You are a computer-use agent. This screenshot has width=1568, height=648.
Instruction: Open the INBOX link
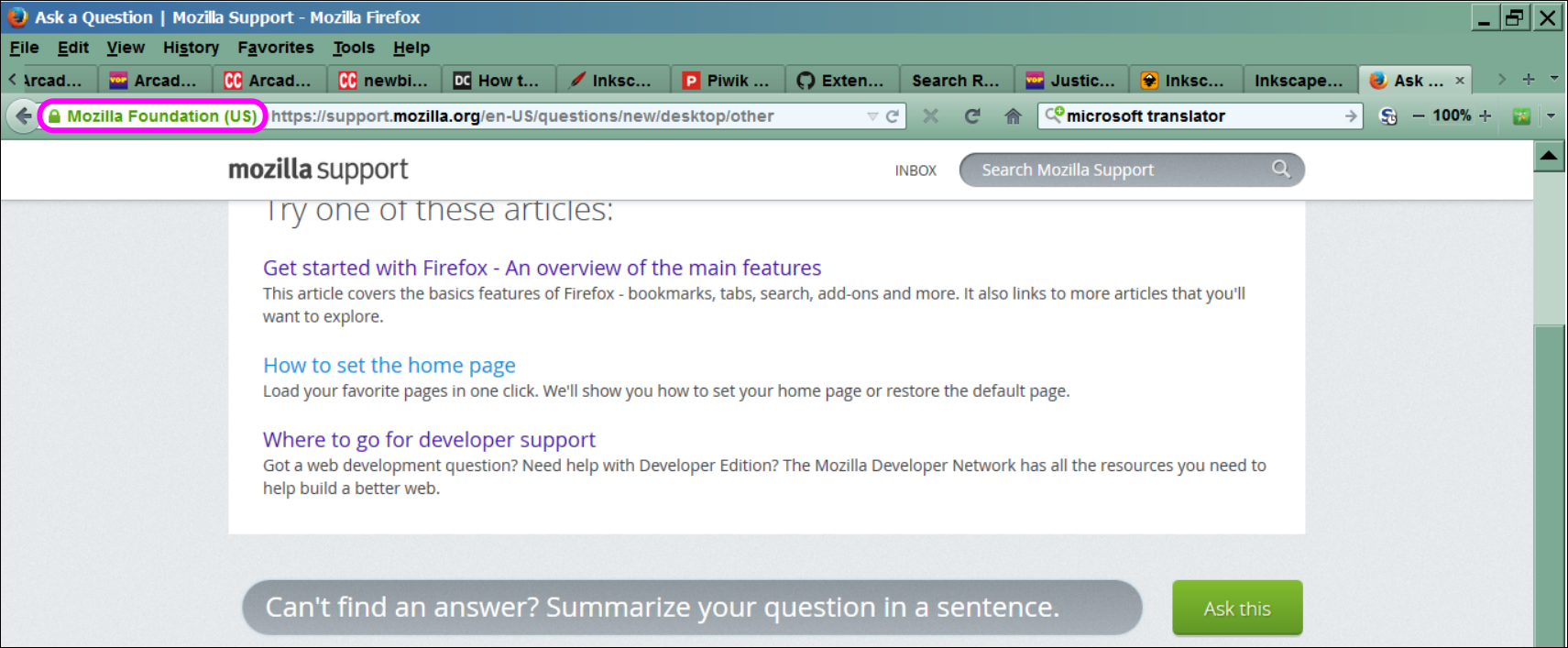click(916, 170)
